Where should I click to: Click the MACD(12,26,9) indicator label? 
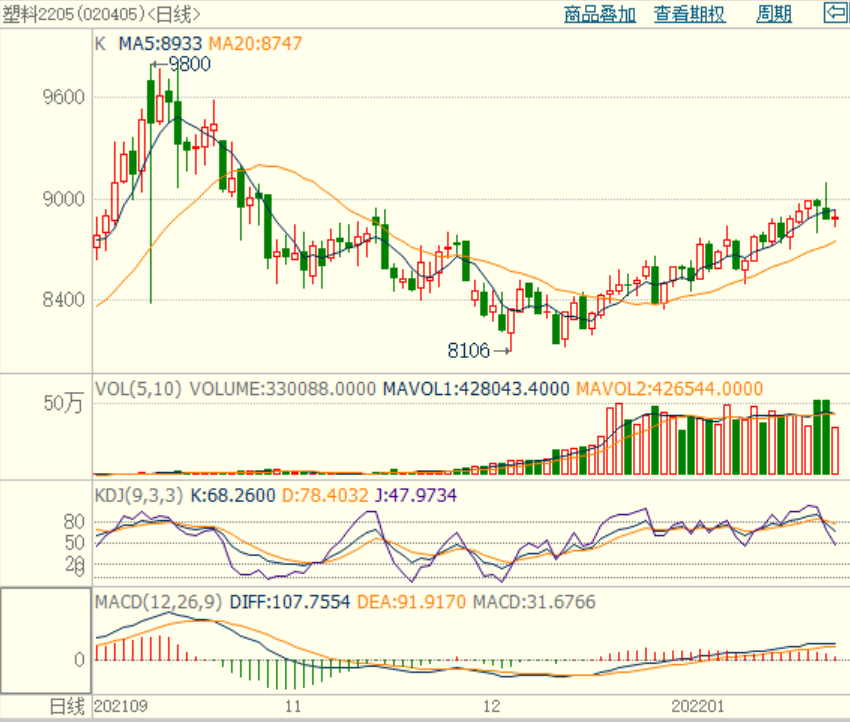click(x=159, y=602)
